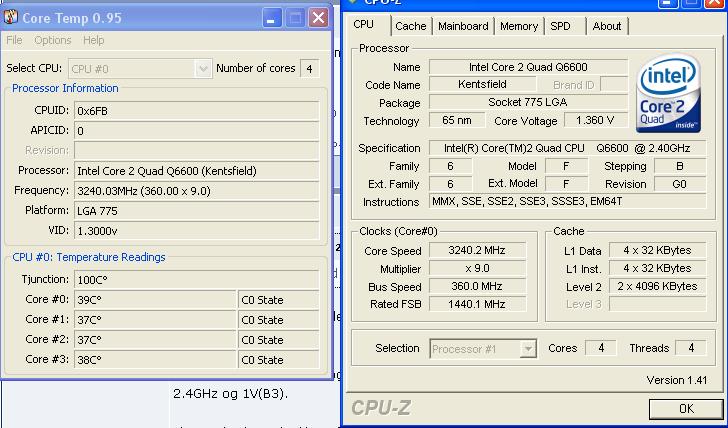Click the VID value 1.3000v
728x428 pixels.
coord(196,231)
